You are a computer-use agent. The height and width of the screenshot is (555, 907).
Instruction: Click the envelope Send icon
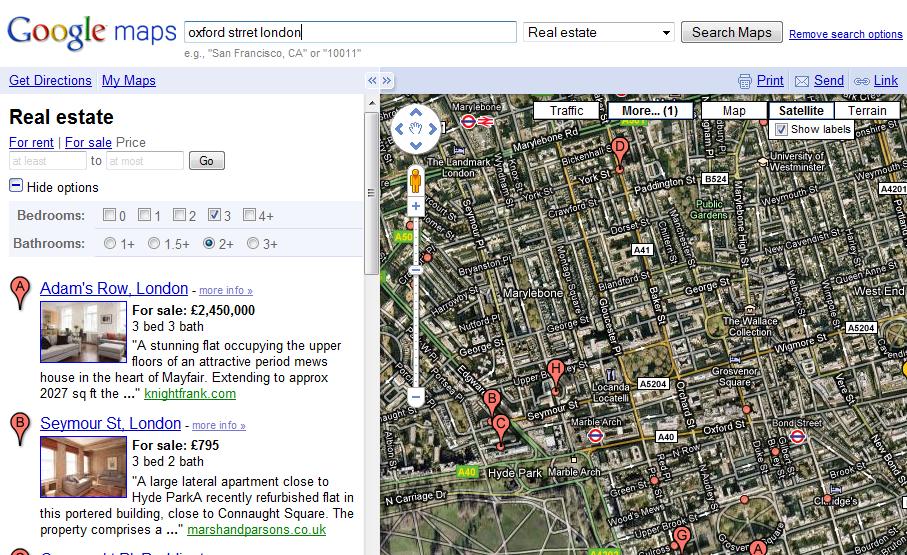[x=802, y=81]
